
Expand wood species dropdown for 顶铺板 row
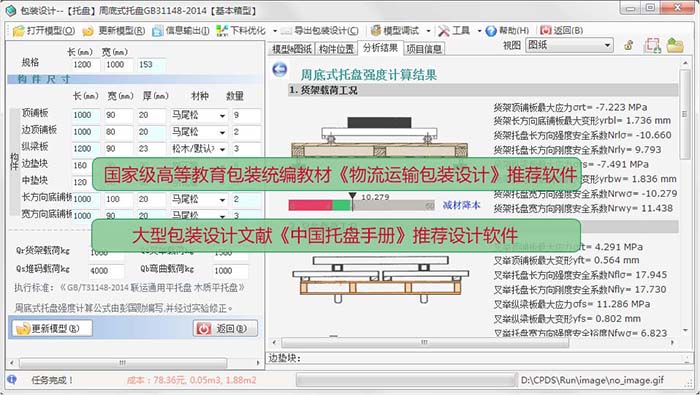pos(222,116)
